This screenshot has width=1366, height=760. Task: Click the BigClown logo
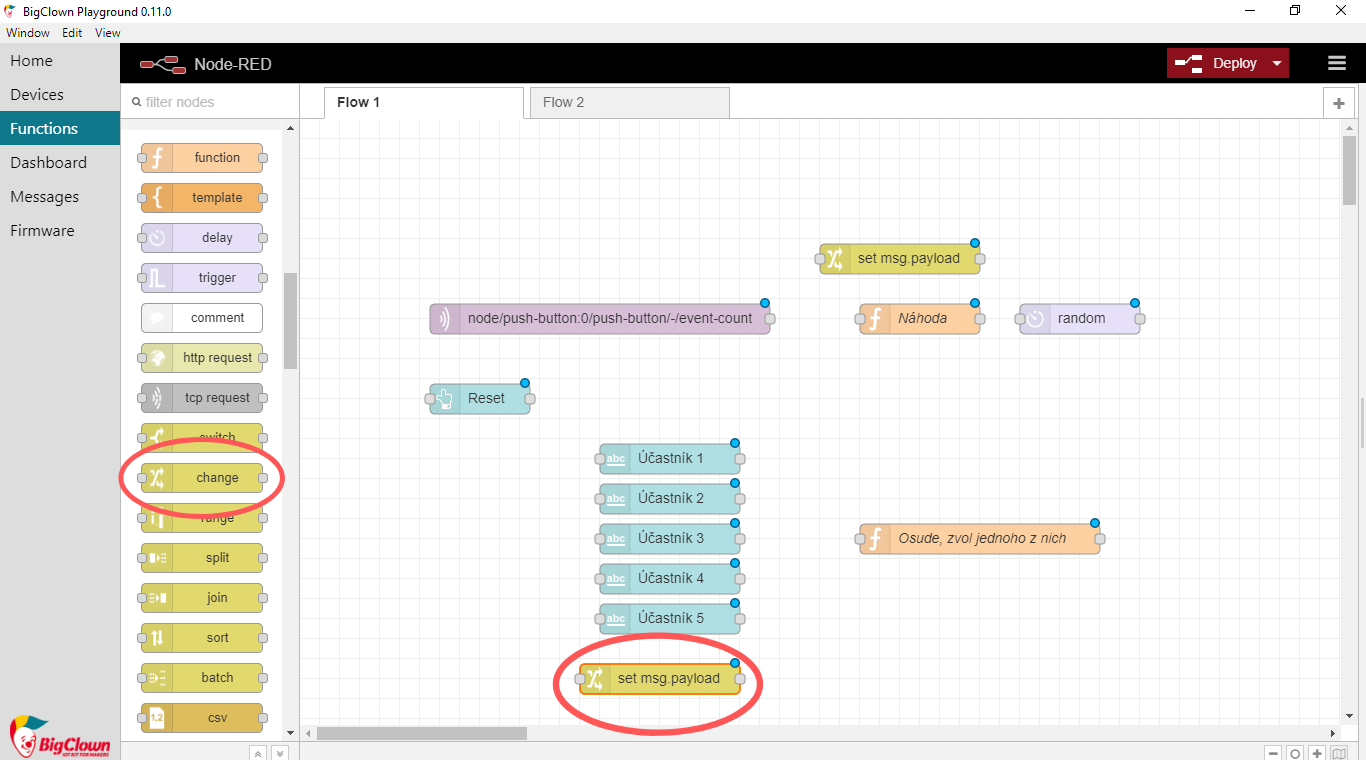60,737
